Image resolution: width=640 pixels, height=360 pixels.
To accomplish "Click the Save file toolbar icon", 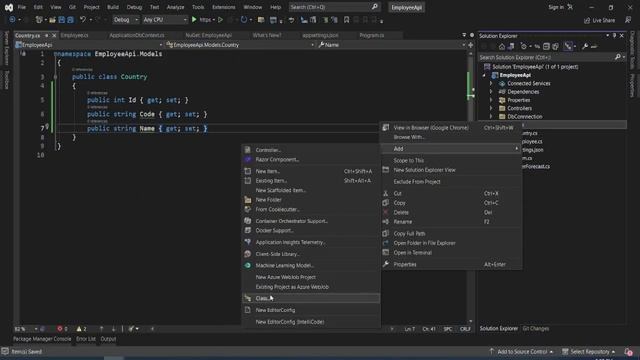I will 62,20.
